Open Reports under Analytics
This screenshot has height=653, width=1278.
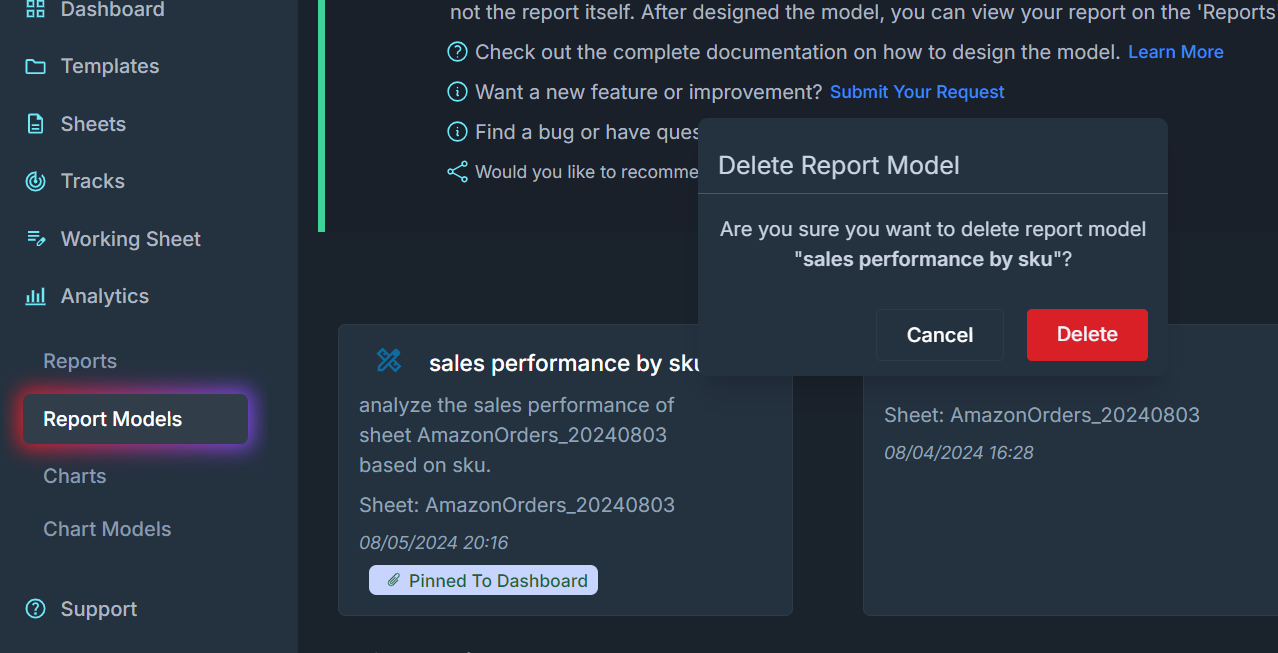click(x=80, y=361)
